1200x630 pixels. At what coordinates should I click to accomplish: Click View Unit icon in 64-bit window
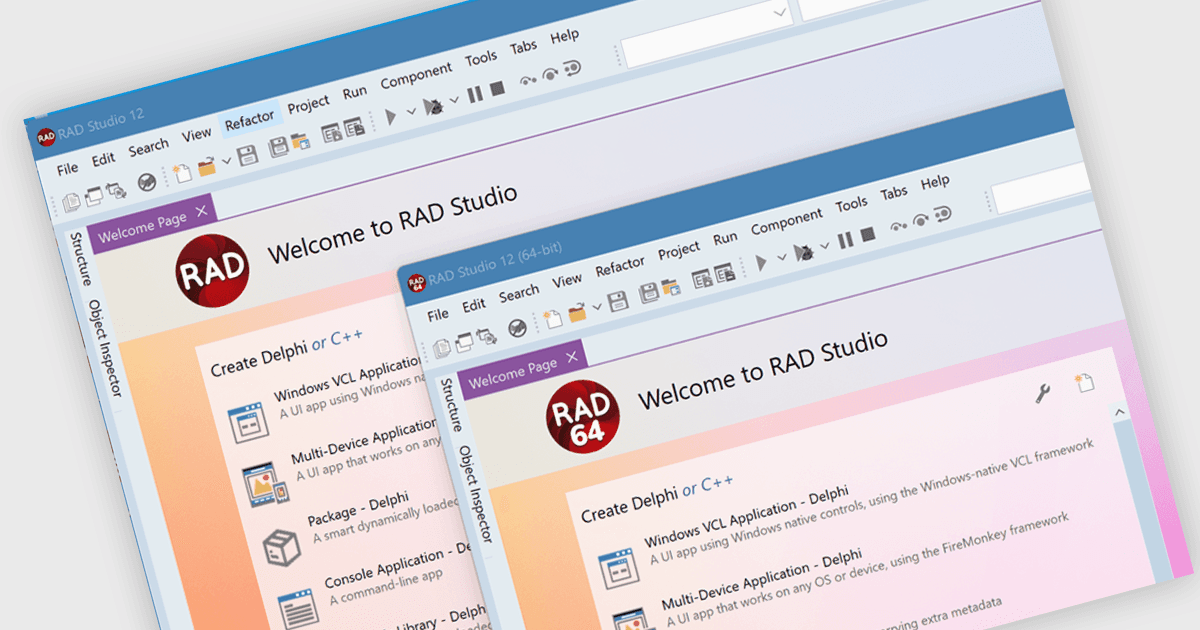pos(440,348)
